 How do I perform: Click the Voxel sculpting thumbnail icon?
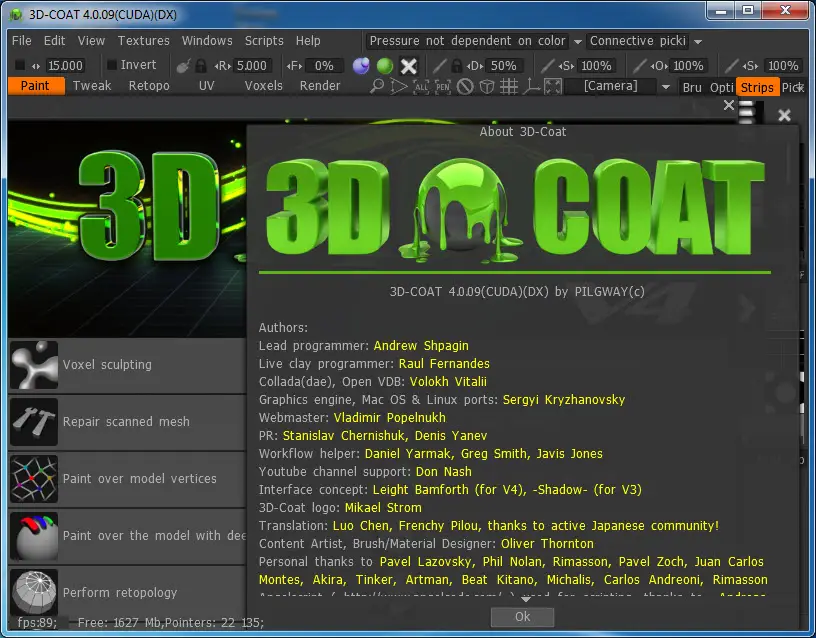[x=34, y=365]
